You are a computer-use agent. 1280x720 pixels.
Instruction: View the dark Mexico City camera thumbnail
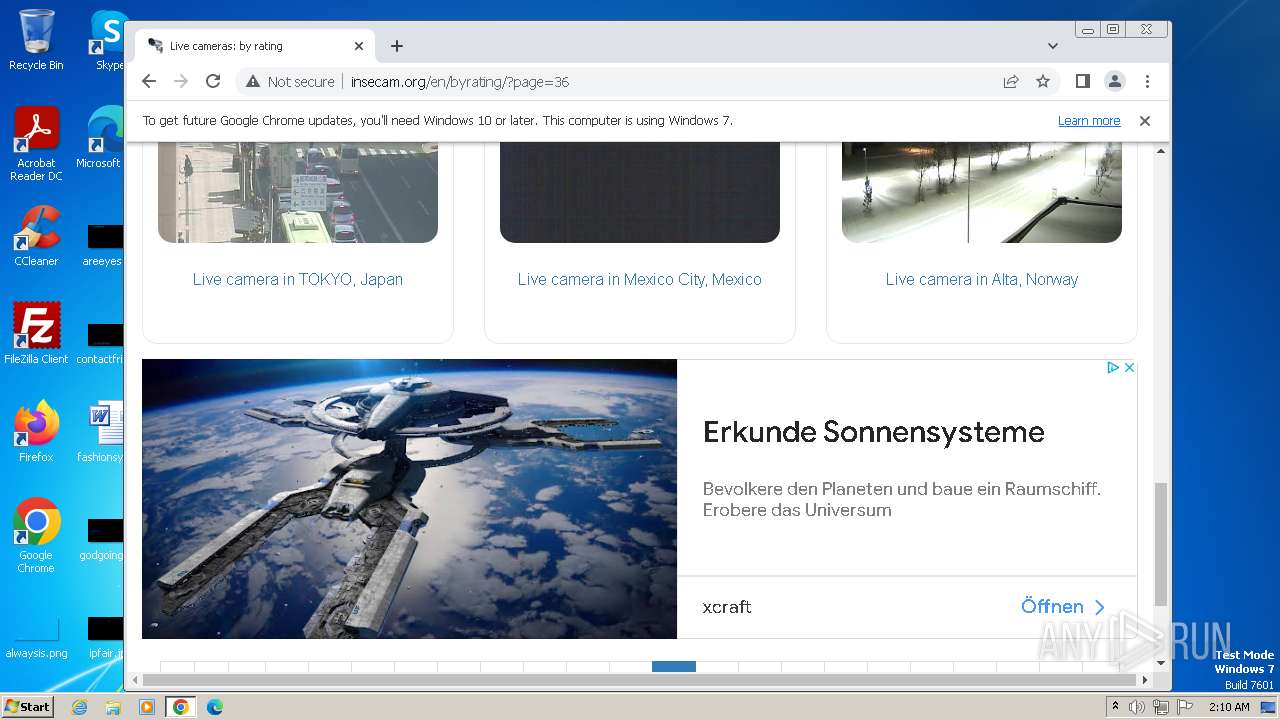640,192
